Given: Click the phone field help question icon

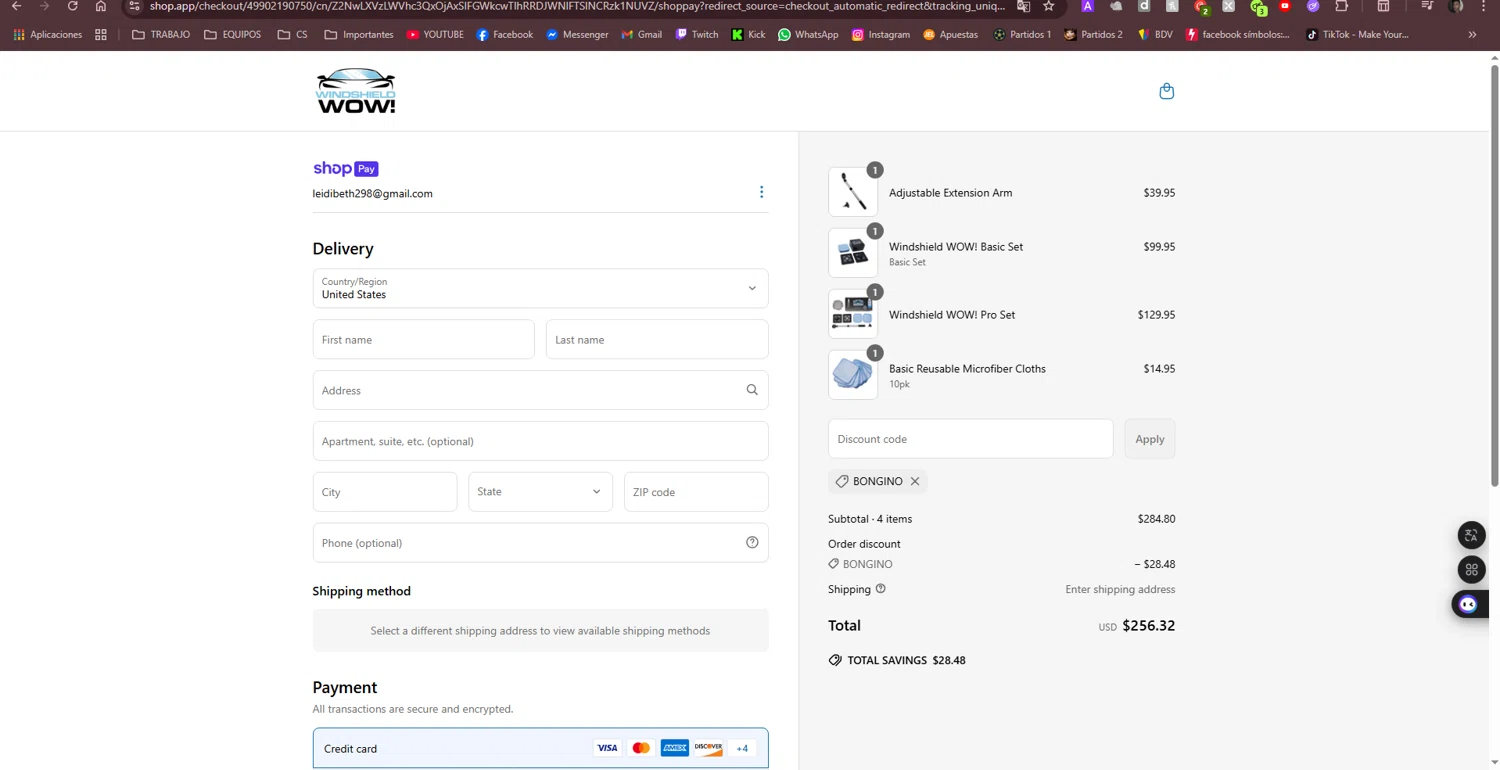Looking at the screenshot, I should pyautogui.click(x=752, y=542).
